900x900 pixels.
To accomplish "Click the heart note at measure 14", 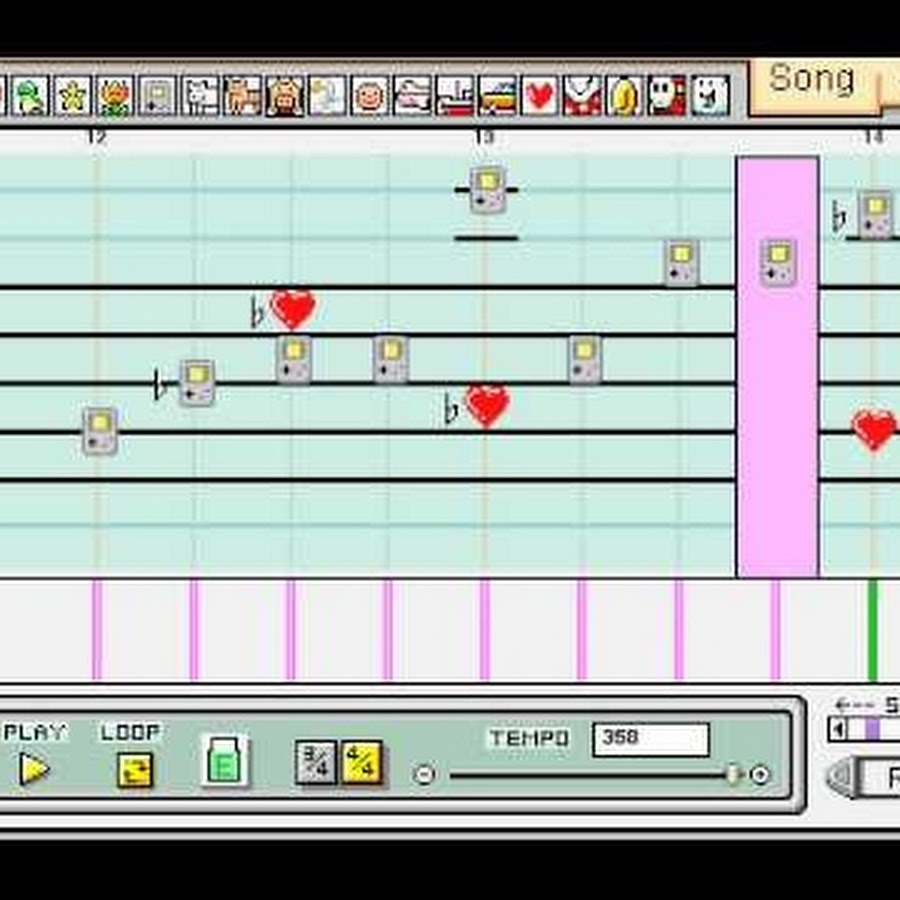I will pos(874,429).
